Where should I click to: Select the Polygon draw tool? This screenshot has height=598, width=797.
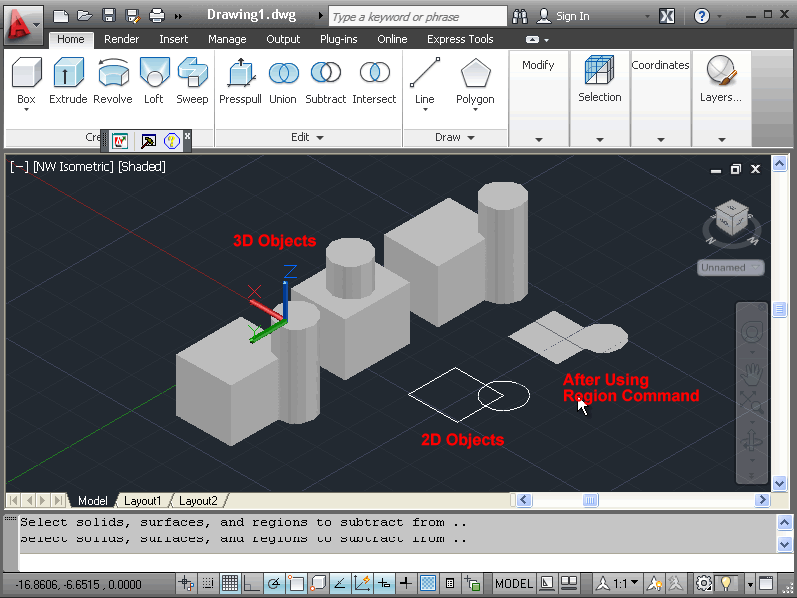pyautogui.click(x=475, y=81)
